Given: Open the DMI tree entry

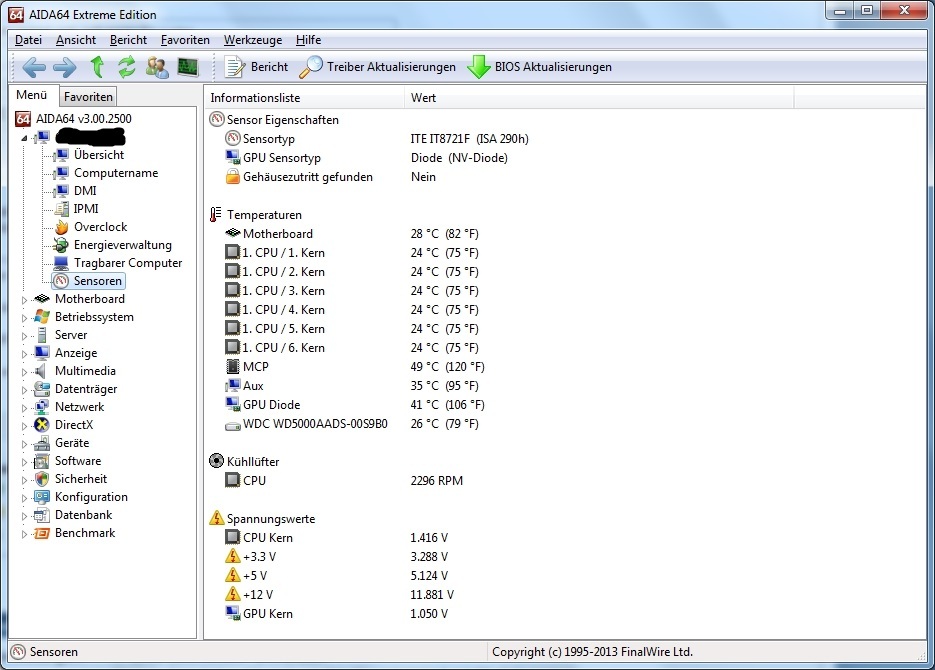Looking at the screenshot, I should click(x=85, y=191).
